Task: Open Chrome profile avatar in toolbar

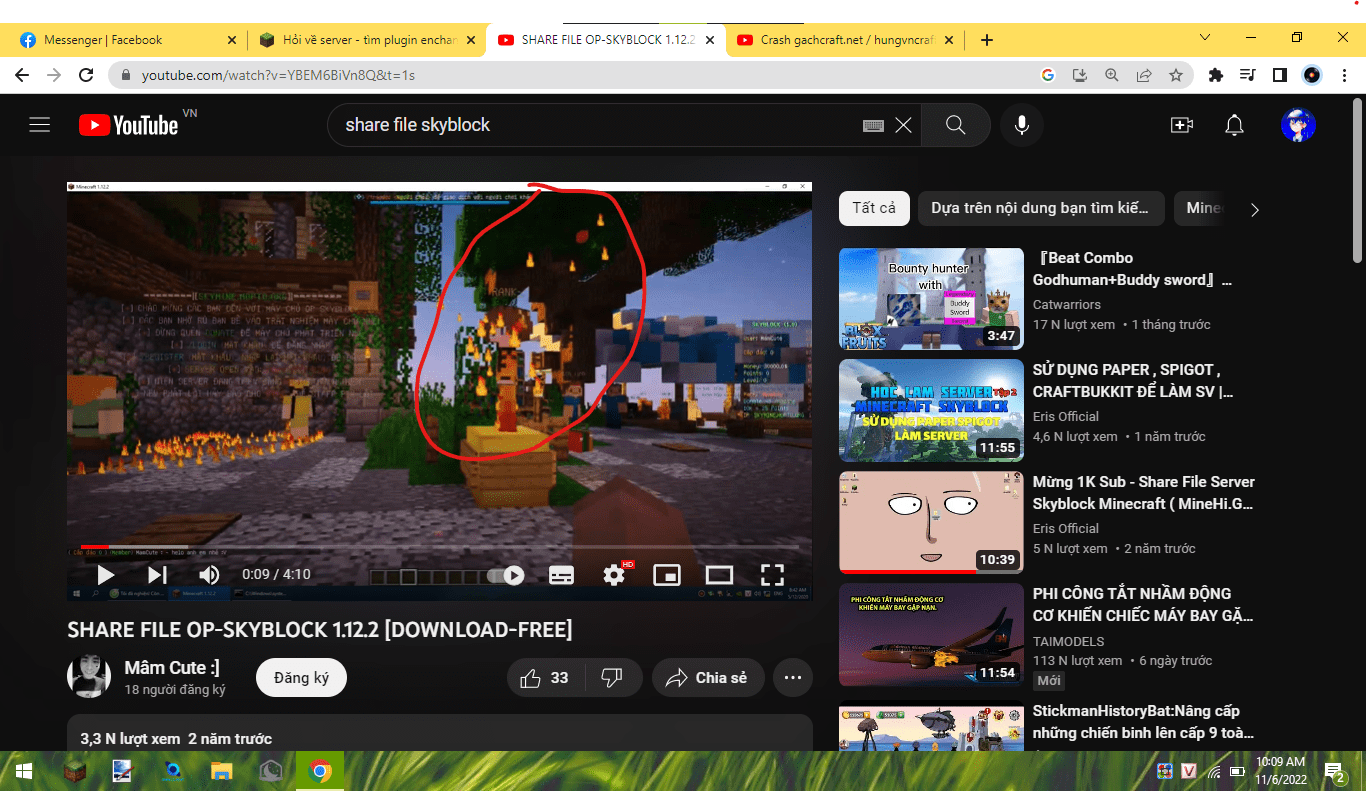Action: 1312,75
